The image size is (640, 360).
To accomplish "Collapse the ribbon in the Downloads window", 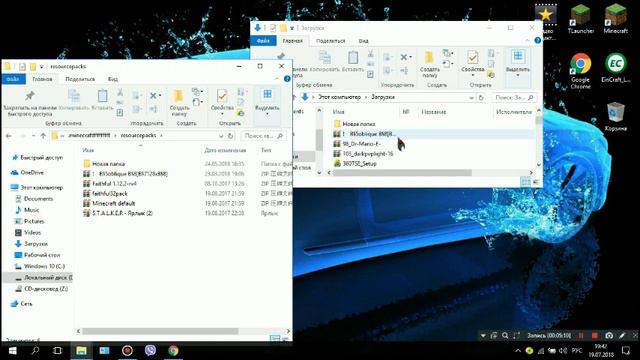I will (x=527, y=40).
